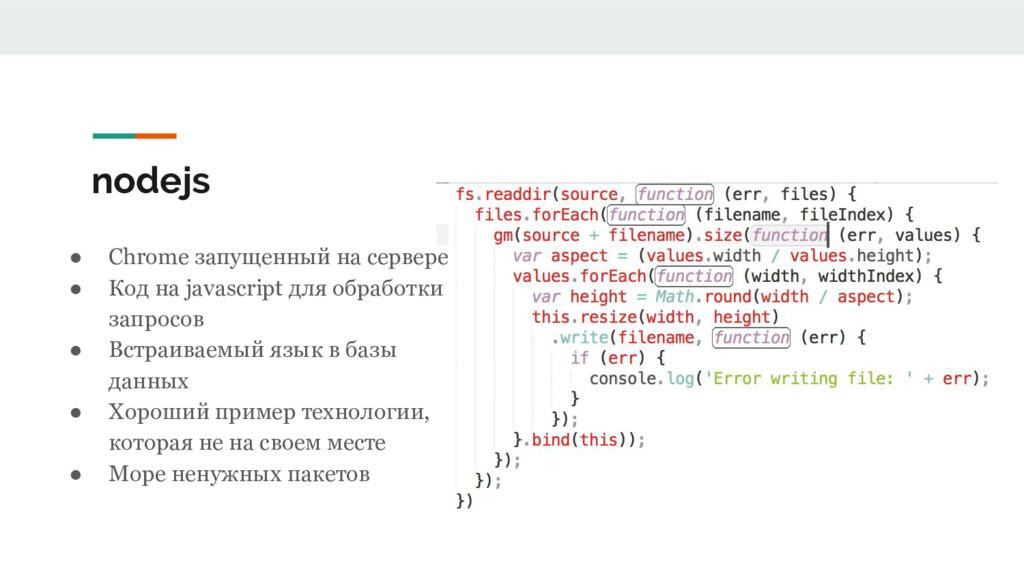The image size is (1024, 576).
Task: Click the boxed "function" on the .write(filename line
Action: point(751,337)
